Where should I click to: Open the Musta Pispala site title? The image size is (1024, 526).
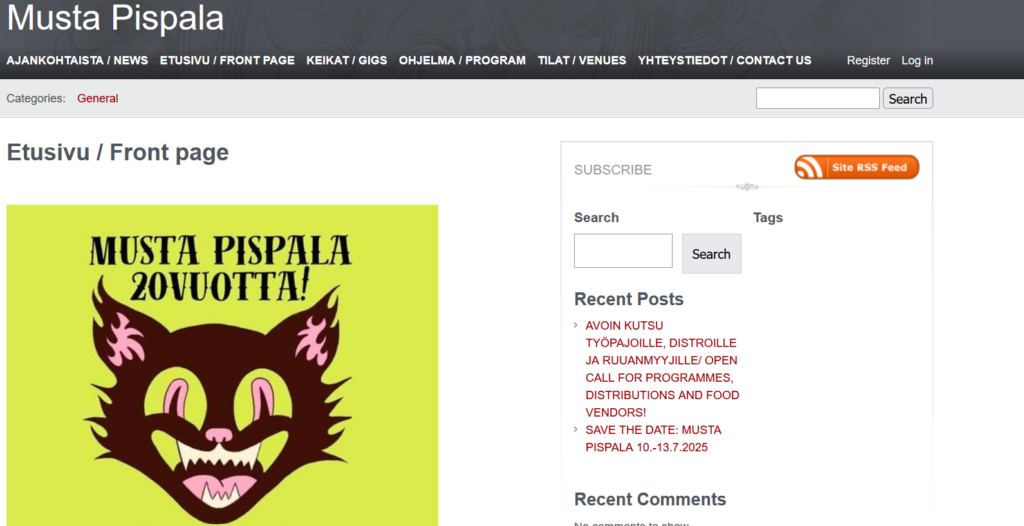tap(116, 18)
